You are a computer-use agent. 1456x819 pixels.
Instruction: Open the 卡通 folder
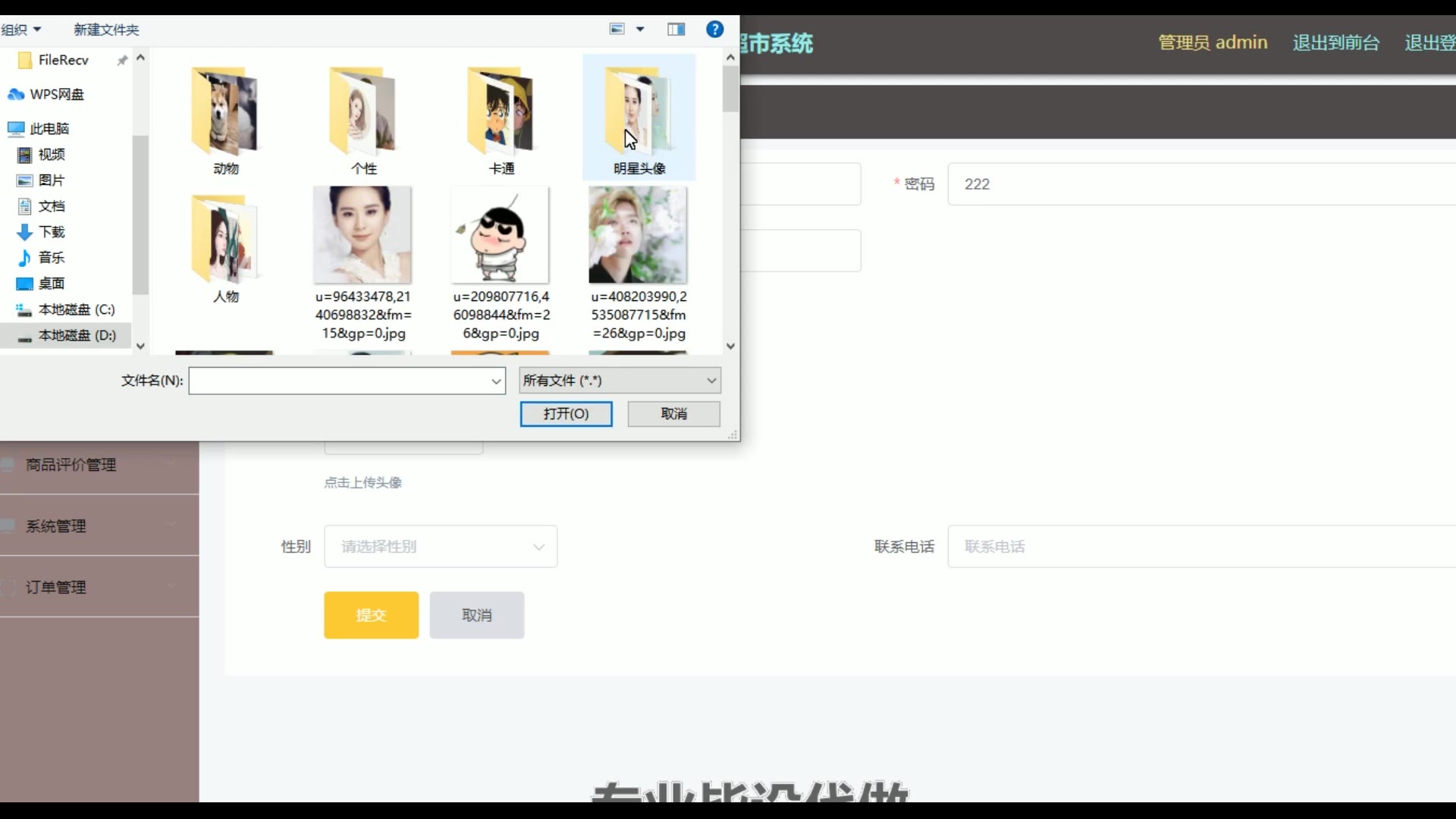[x=501, y=114]
